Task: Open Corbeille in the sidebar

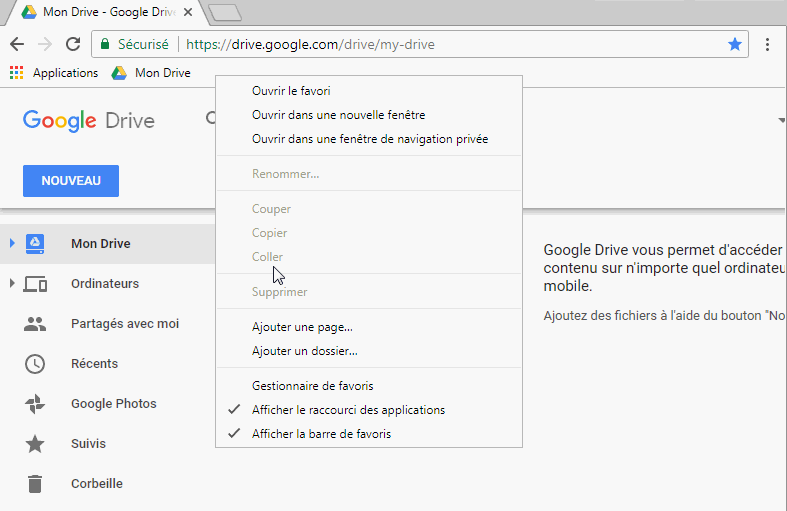Action: [97, 484]
